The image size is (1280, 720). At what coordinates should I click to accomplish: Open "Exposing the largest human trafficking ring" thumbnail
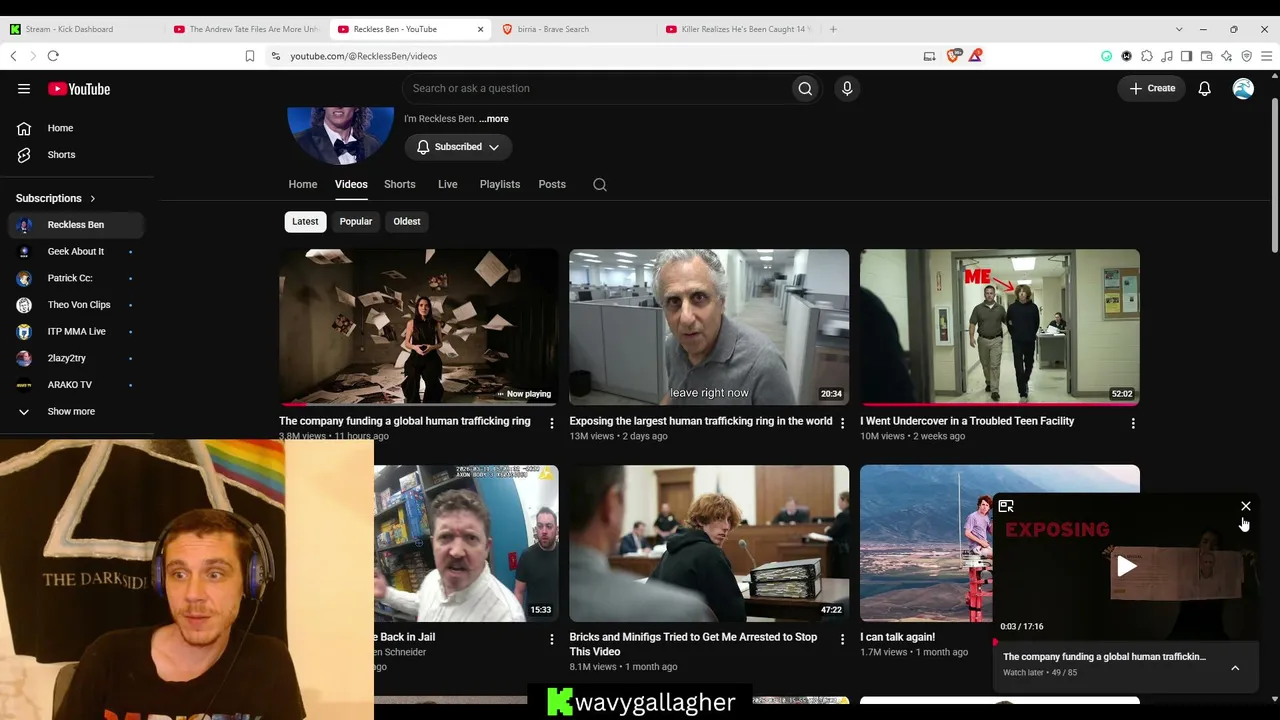[709, 327]
